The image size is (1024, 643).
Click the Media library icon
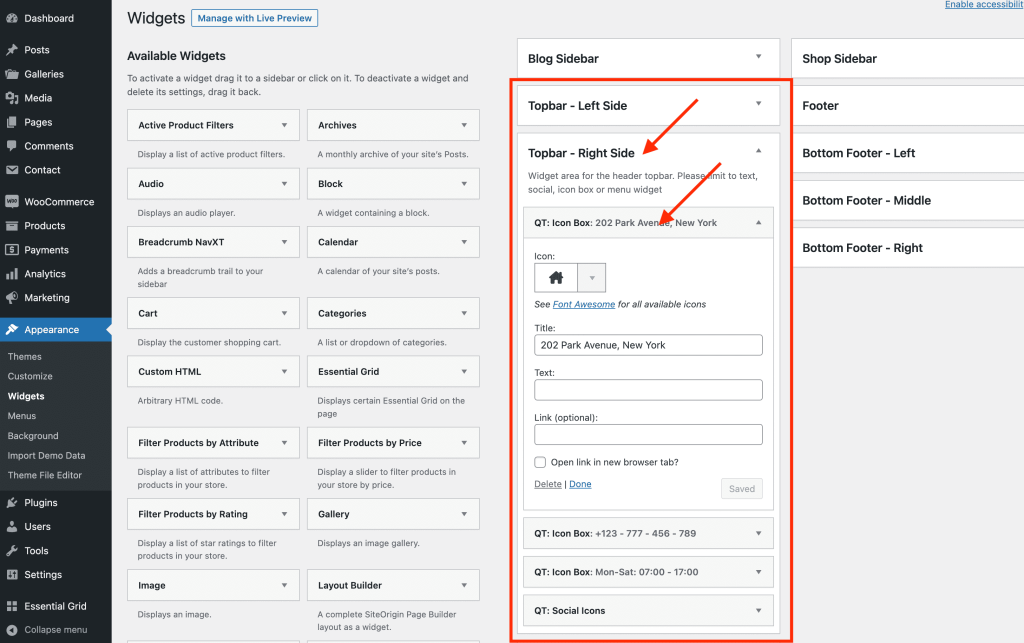12,98
